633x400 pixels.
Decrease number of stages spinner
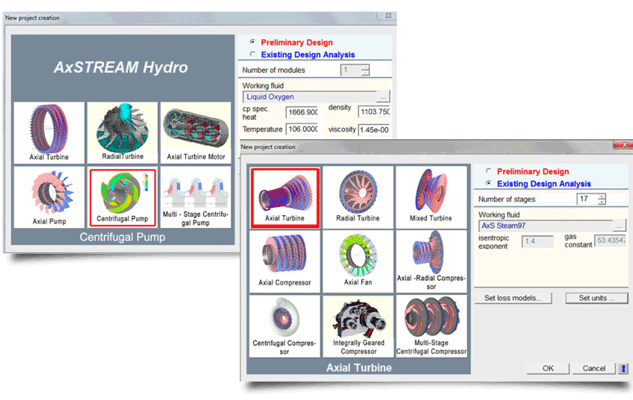tap(602, 201)
